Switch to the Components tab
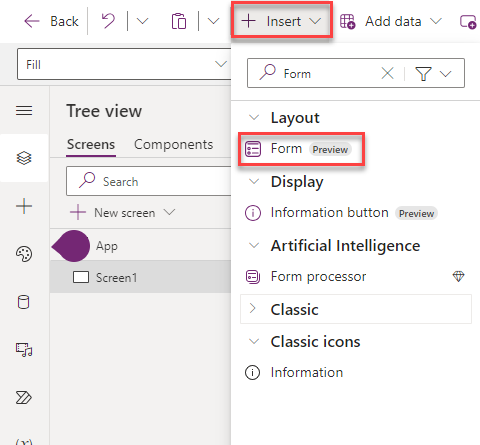 (173, 145)
